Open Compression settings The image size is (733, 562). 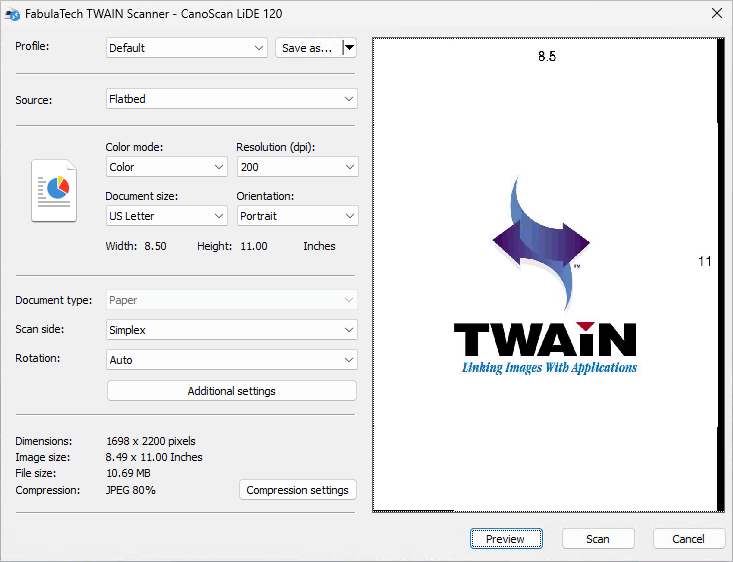[x=297, y=490]
